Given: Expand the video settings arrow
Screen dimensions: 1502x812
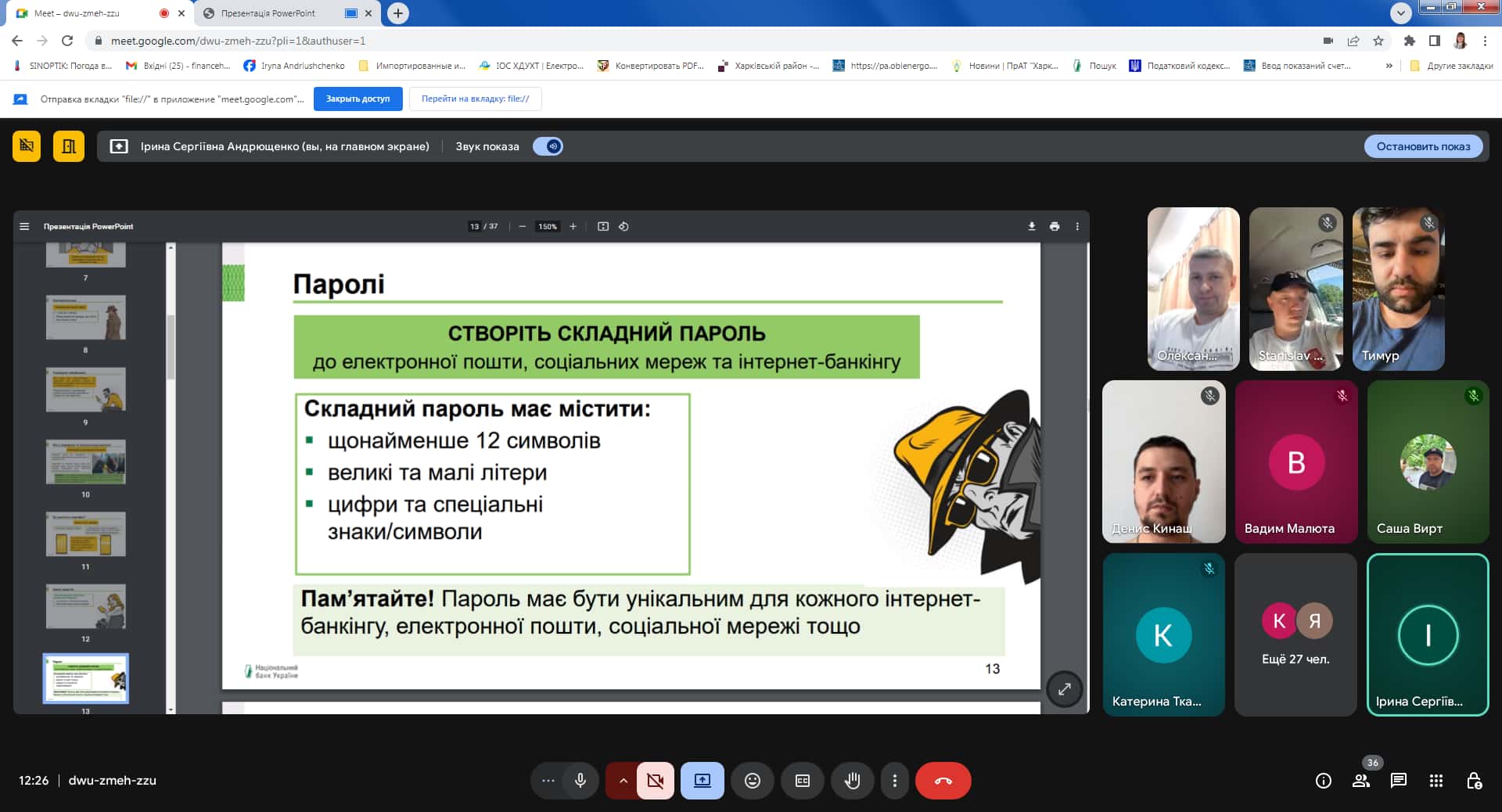Looking at the screenshot, I should (x=623, y=781).
